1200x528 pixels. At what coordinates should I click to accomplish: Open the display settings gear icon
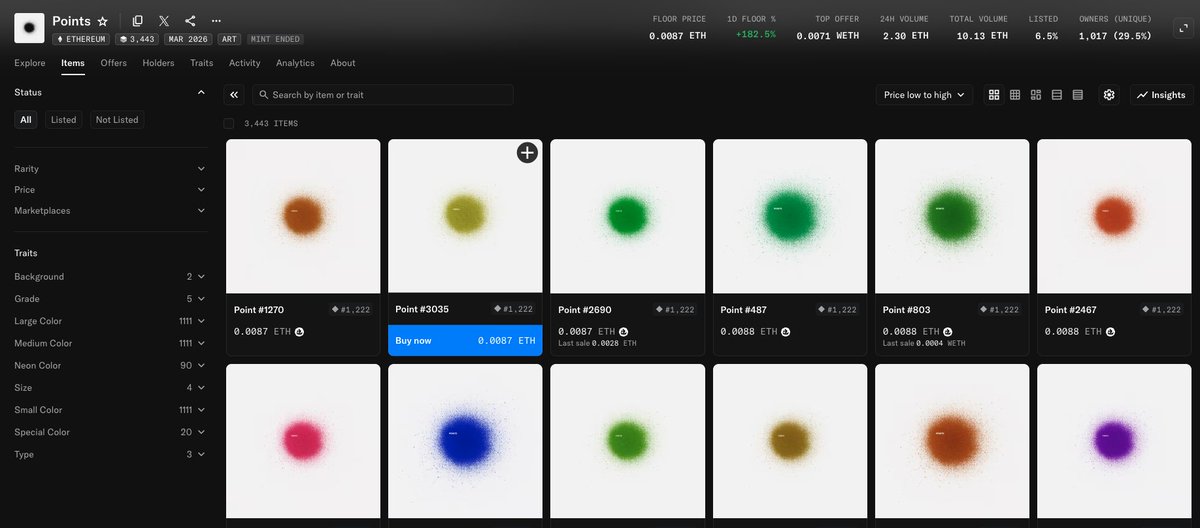pyautogui.click(x=1108, y=95)
